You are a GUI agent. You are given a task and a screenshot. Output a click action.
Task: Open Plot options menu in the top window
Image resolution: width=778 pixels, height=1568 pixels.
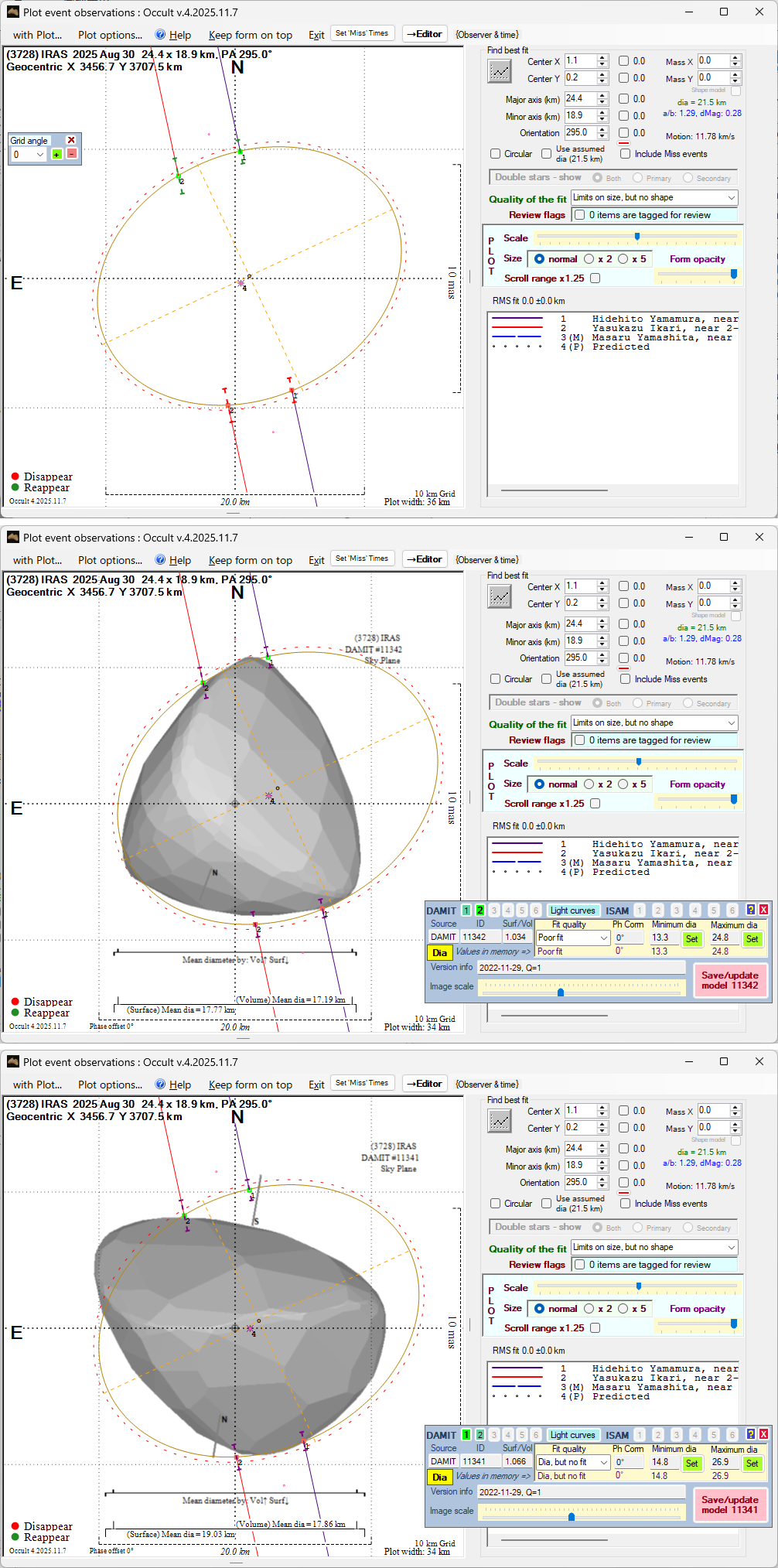[x=110, y=35]
